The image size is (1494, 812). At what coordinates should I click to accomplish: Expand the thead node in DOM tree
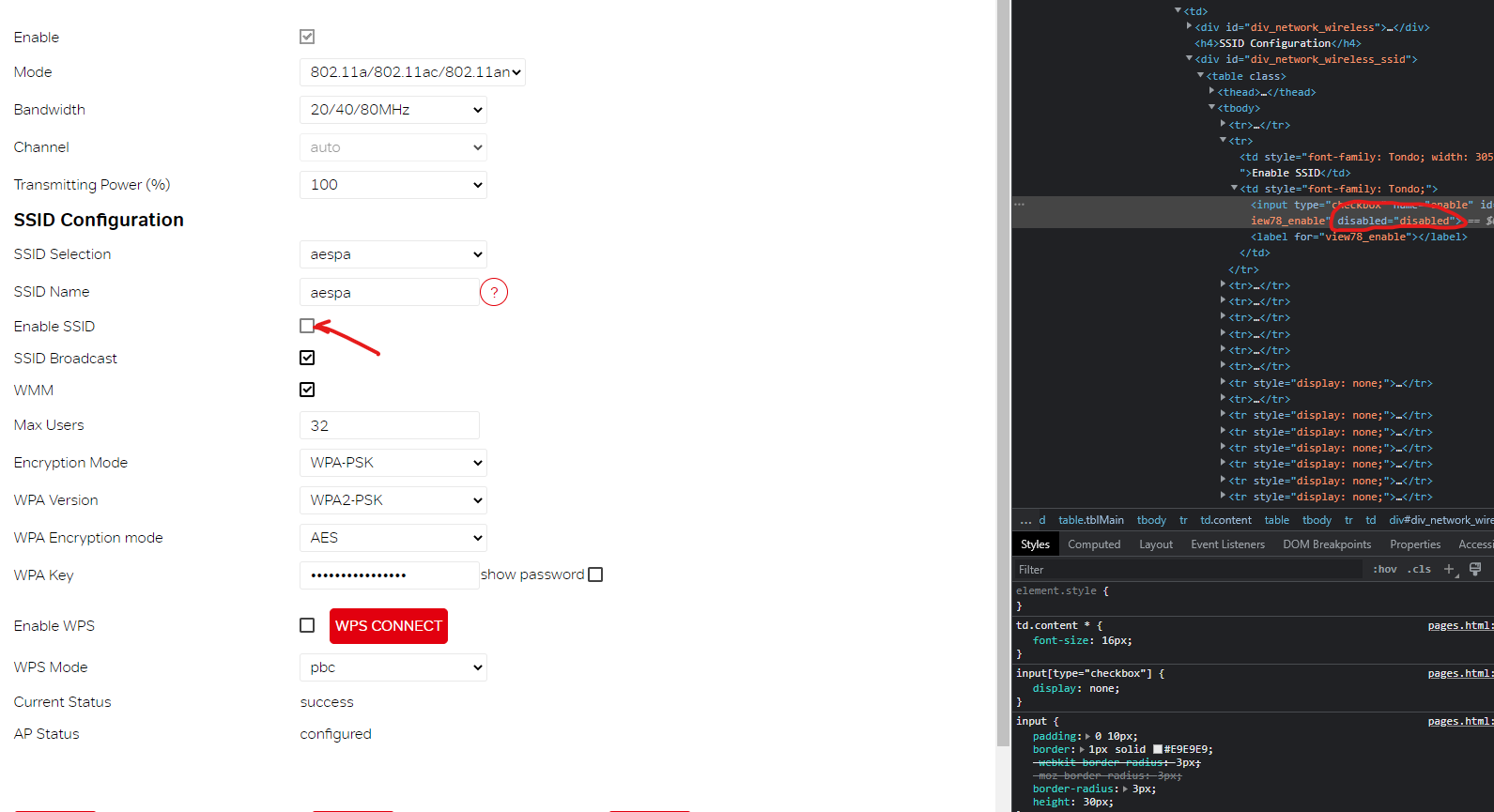click(1212, 92)
